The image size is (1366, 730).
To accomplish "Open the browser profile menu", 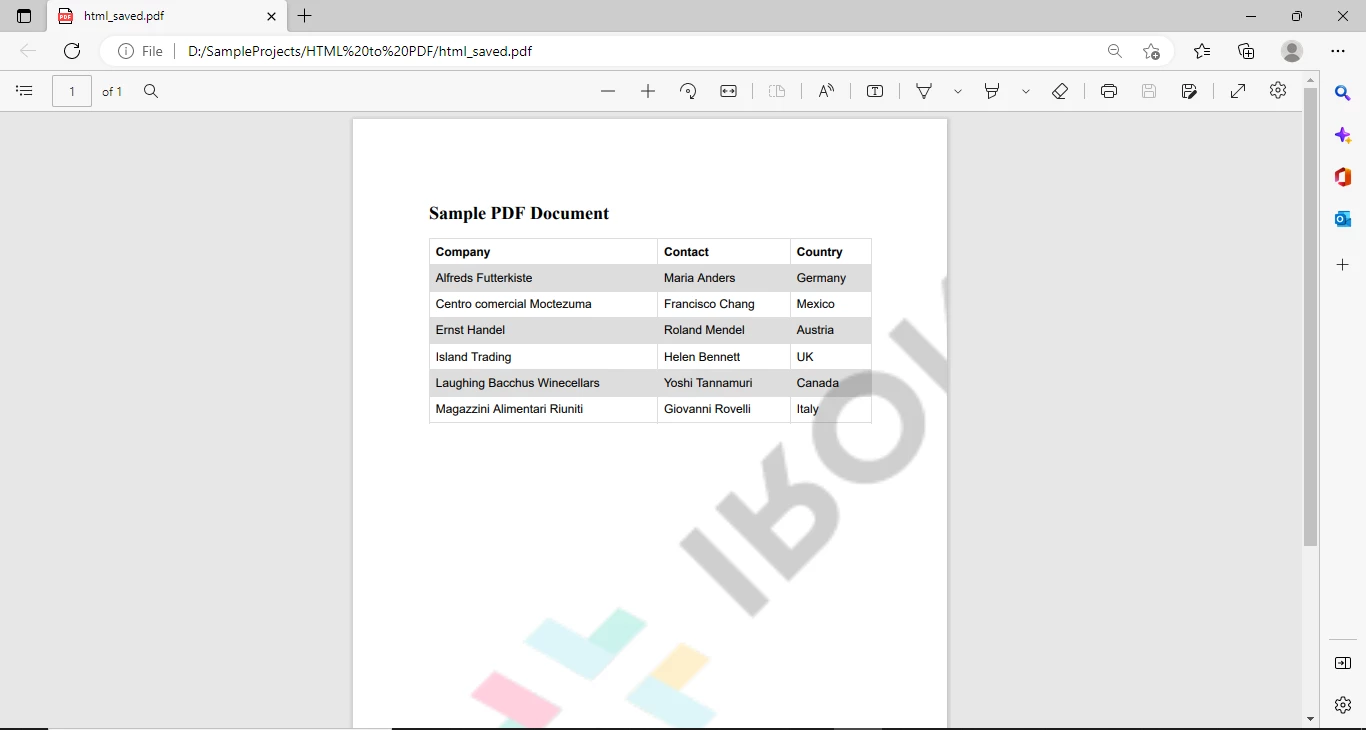I will point(1292,51).
